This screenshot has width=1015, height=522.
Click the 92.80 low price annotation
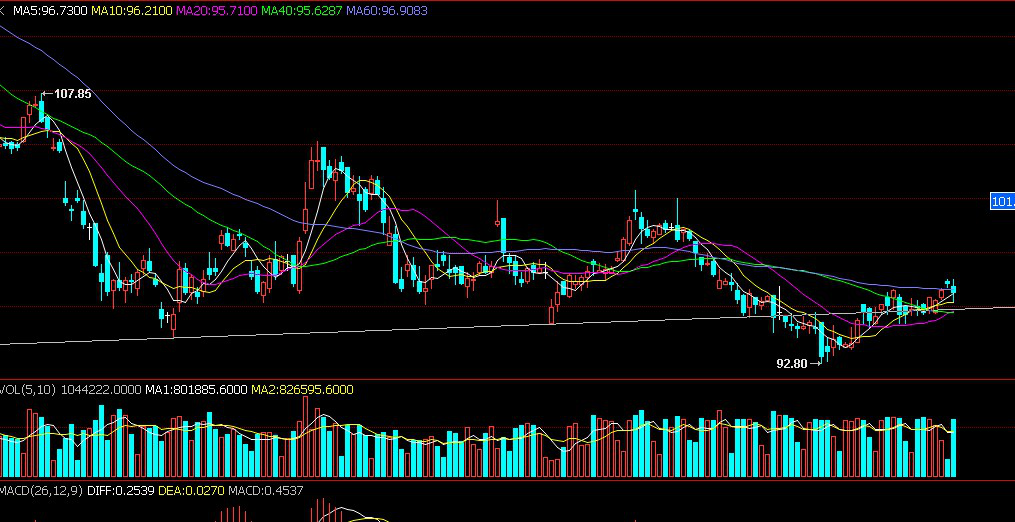coord(792,364)
